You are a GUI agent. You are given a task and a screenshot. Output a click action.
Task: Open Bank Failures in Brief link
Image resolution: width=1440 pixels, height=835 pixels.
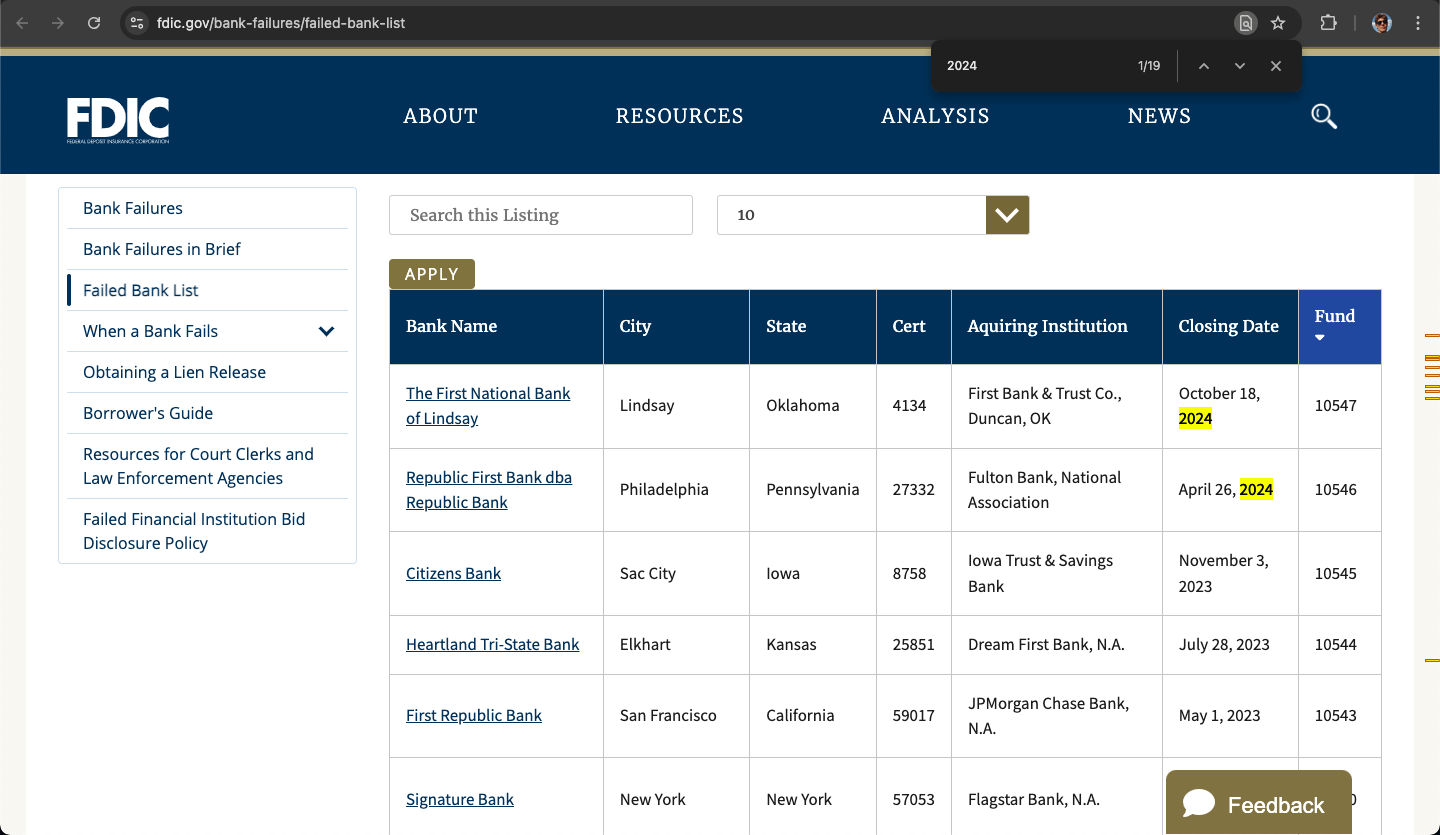coord(162,249)
